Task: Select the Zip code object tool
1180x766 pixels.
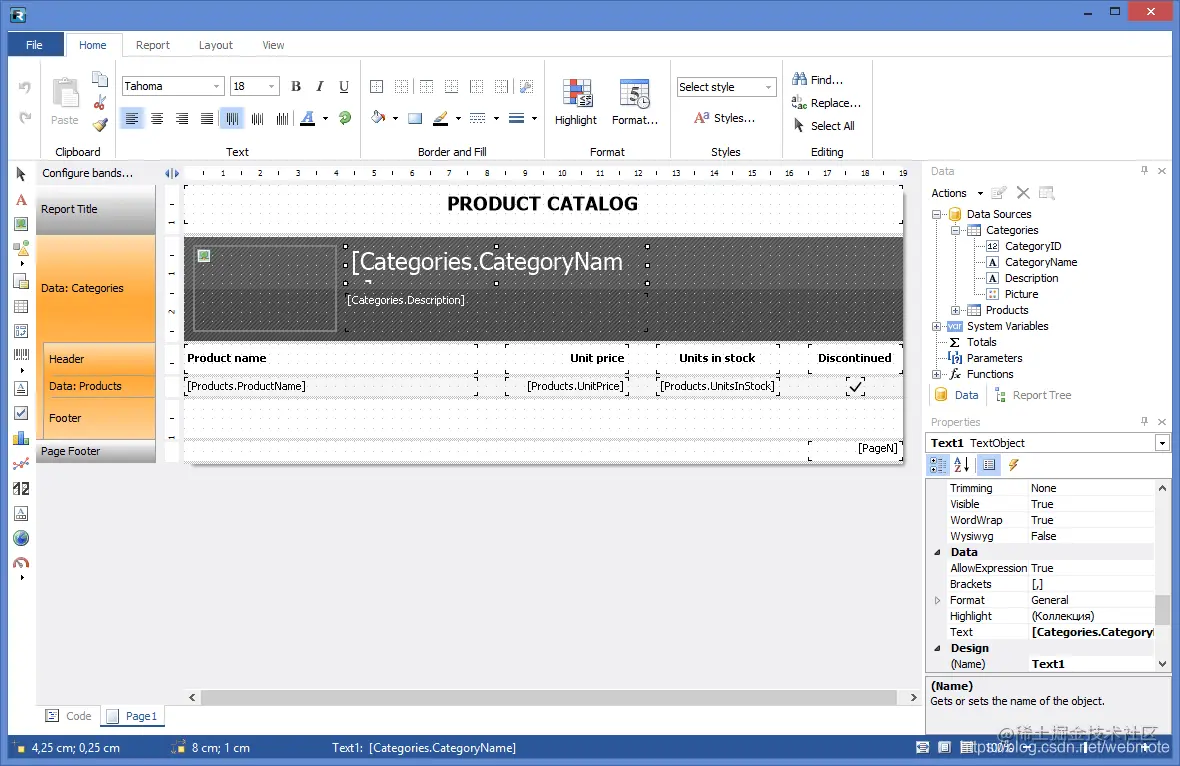Action: (21, 488)
